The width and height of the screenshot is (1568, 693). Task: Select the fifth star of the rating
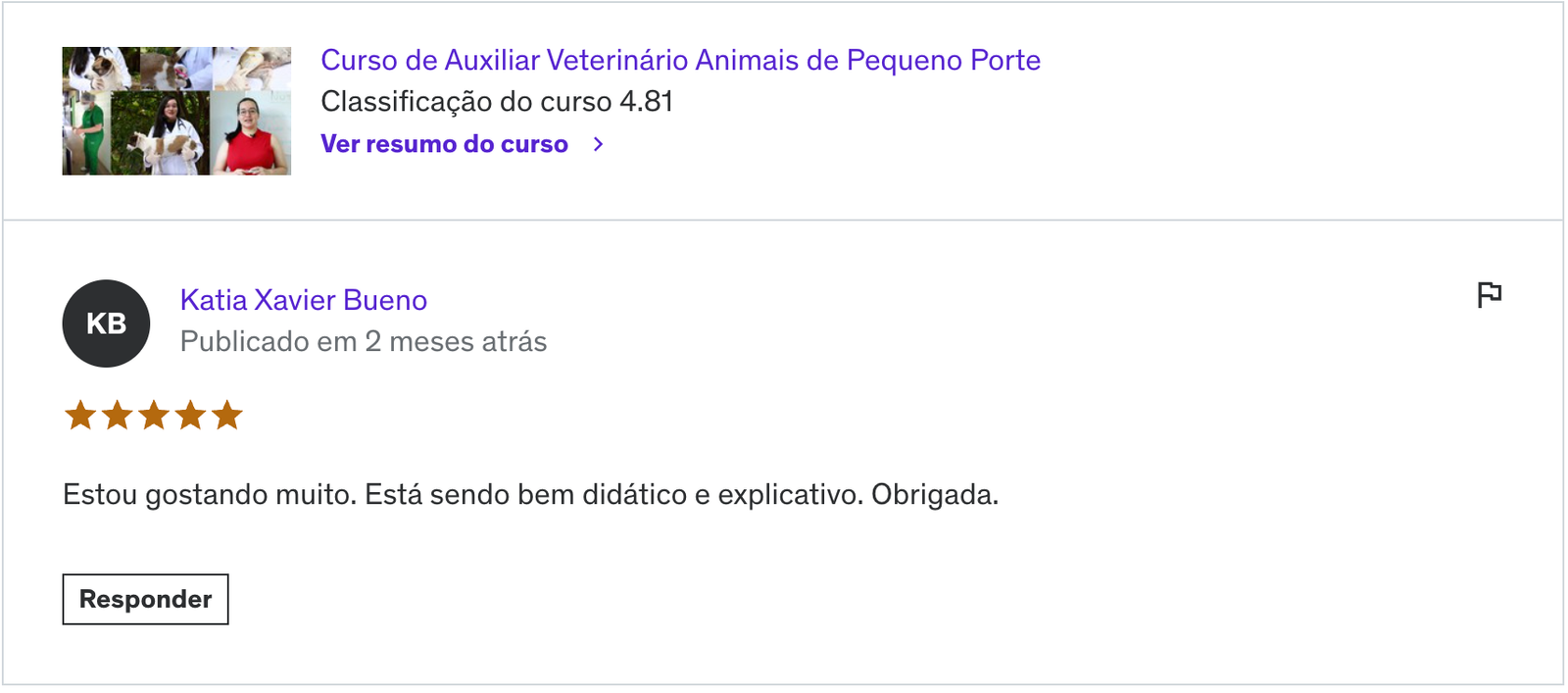(x=227, y=416)
